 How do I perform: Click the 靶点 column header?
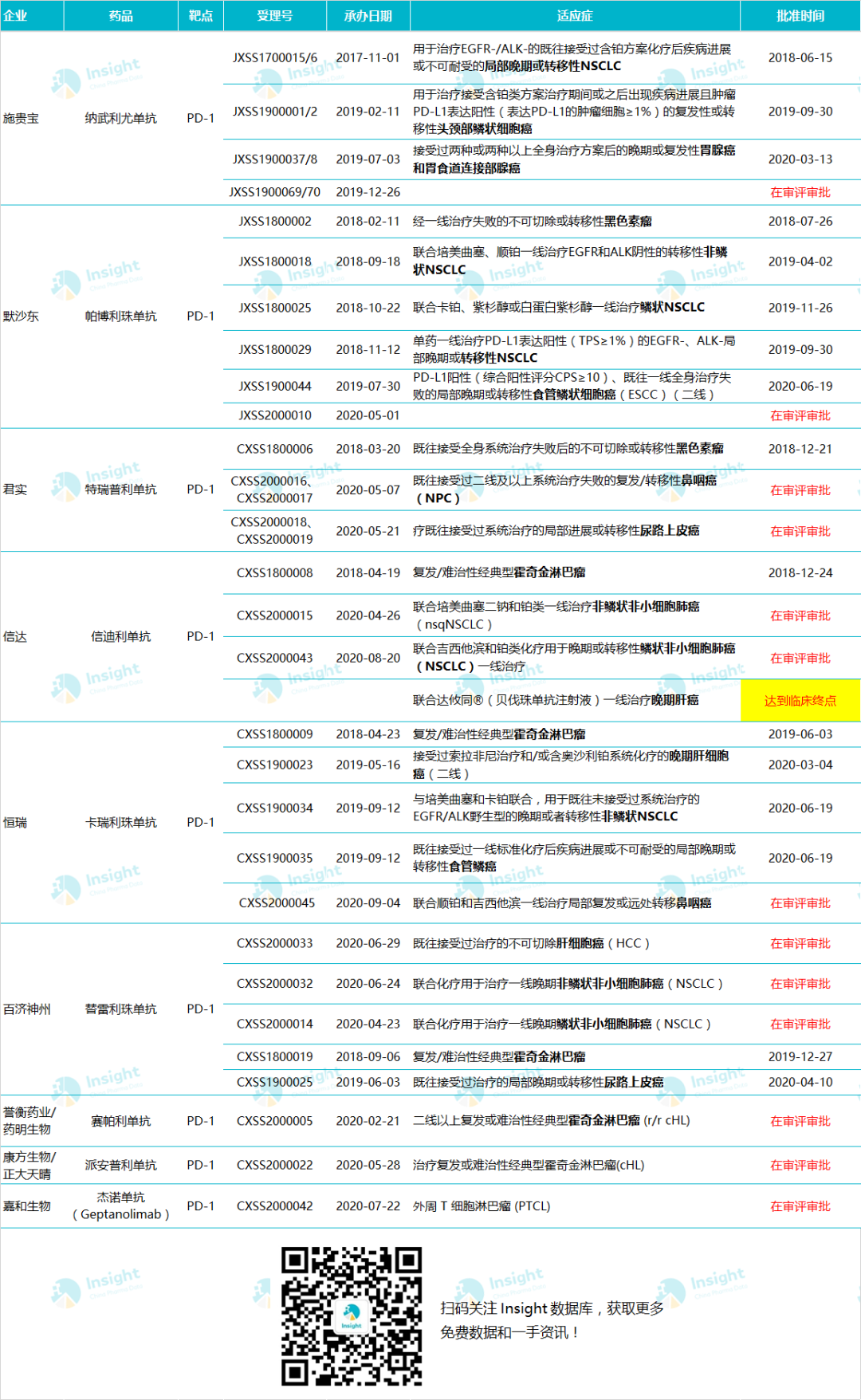coord(201,15)
